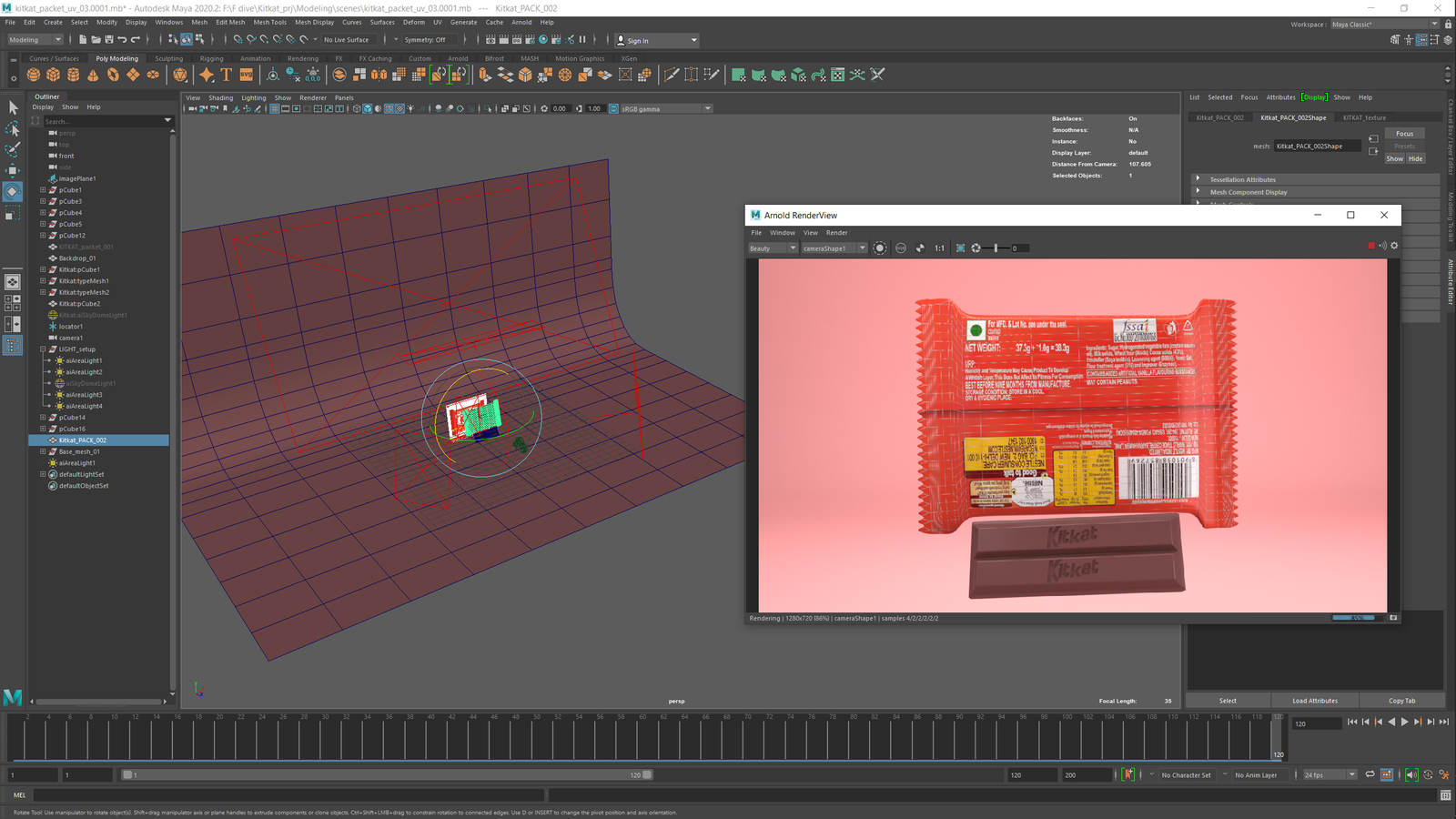Image resolution: width=1456 pixels, height=819 pixels.
Task: Expand the LIGHT_setup group in Outliner
Action: [43, 349]
